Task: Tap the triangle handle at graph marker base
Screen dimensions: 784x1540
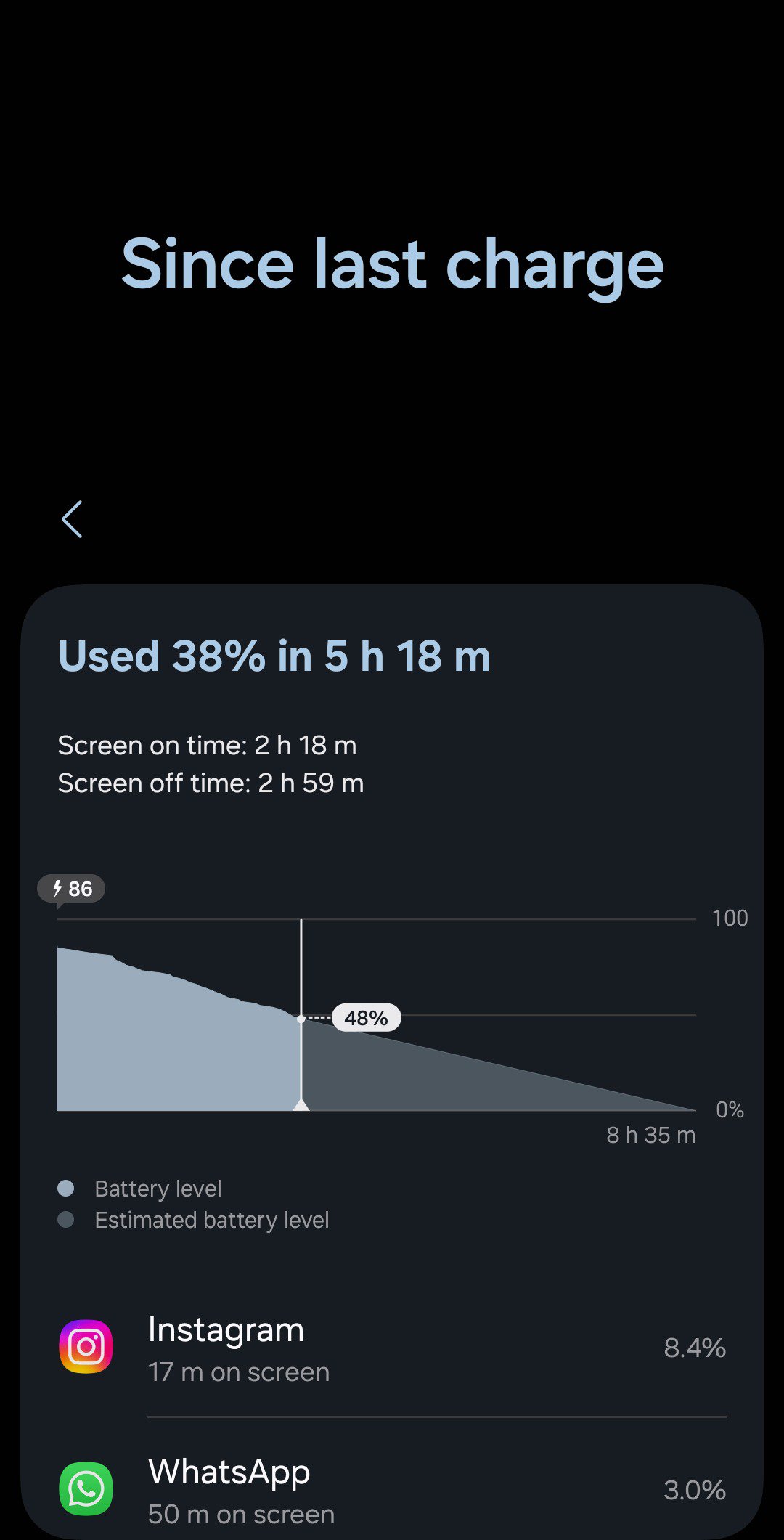Action: (301, 1104)
